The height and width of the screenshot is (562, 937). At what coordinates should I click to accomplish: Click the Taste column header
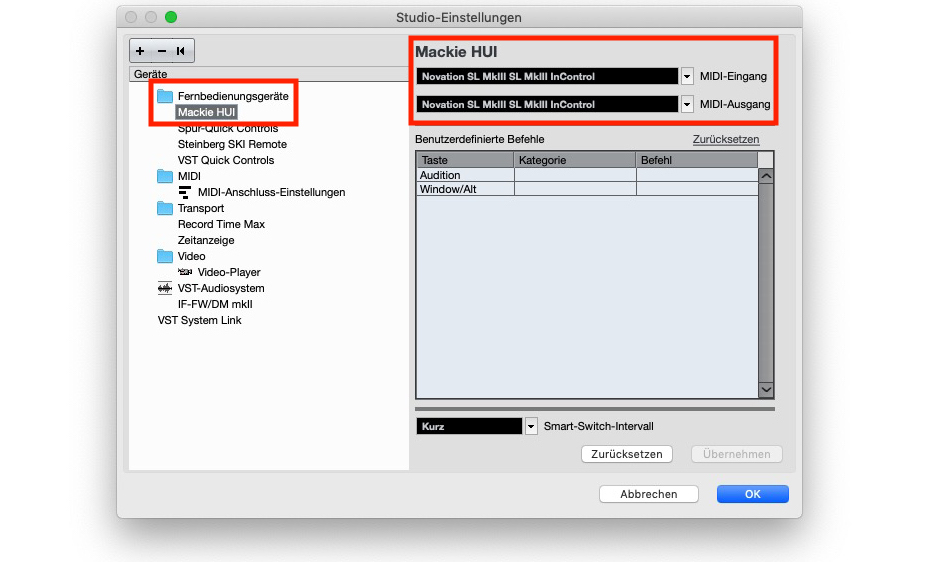[465, 160]
